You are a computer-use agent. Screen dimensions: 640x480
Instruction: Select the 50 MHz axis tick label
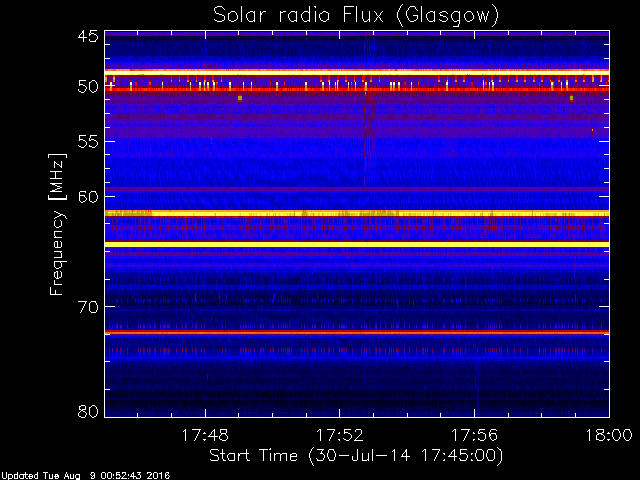click(x=88, y=87)
